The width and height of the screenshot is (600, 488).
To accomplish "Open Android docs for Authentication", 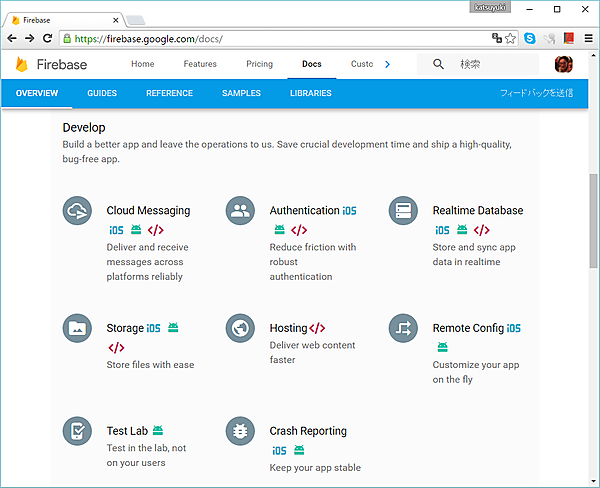I will tap(280, 229).
